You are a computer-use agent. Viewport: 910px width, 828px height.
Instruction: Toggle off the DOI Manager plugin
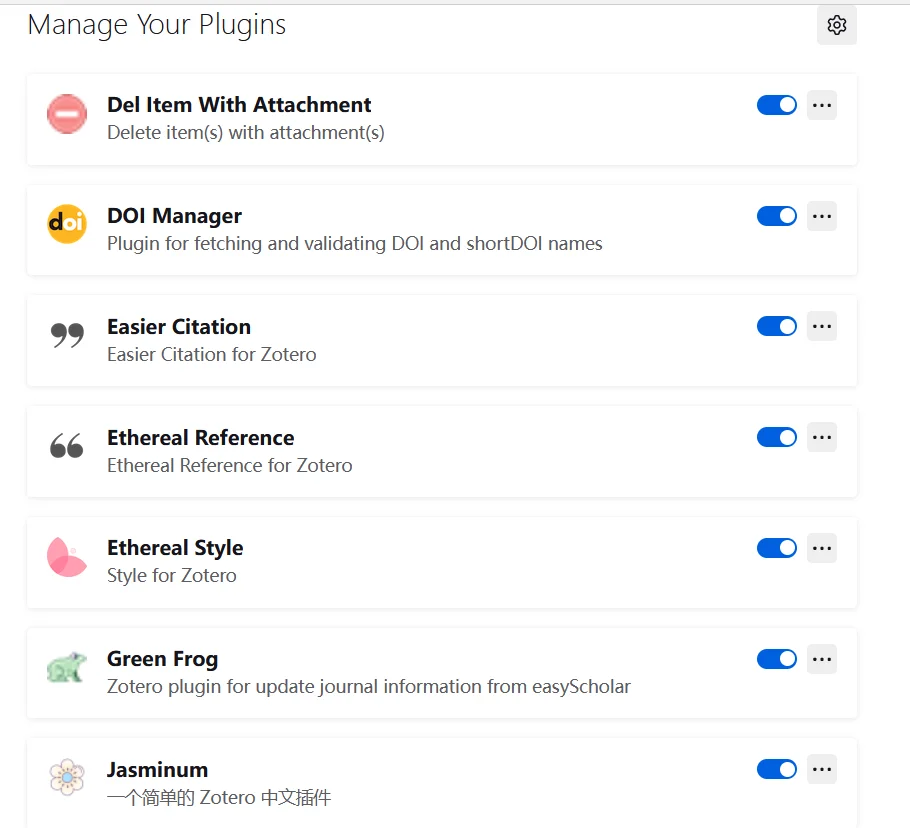[x=776, y=216]
